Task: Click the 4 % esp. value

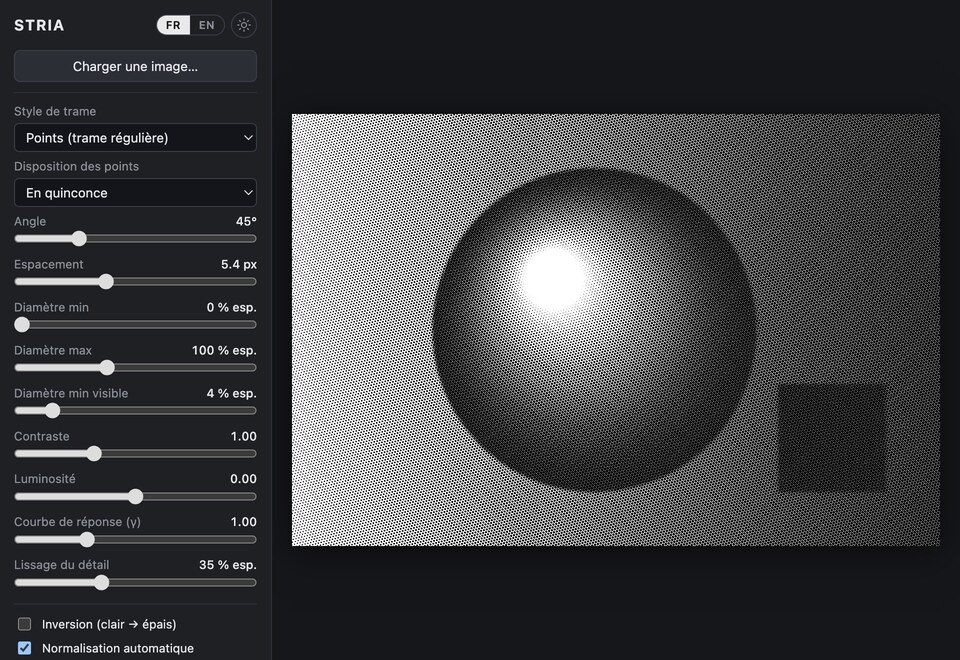Action: click(x=231, y=393)
